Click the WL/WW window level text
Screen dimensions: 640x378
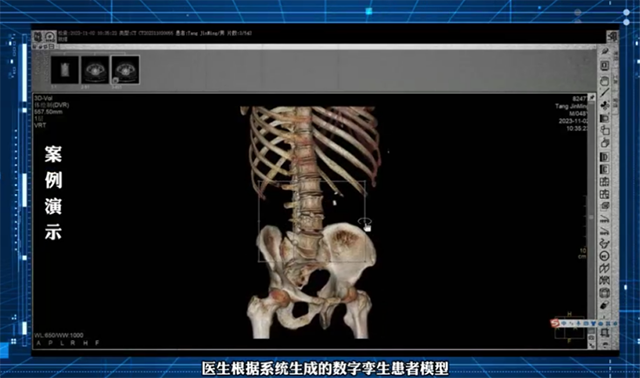(59, 335)
